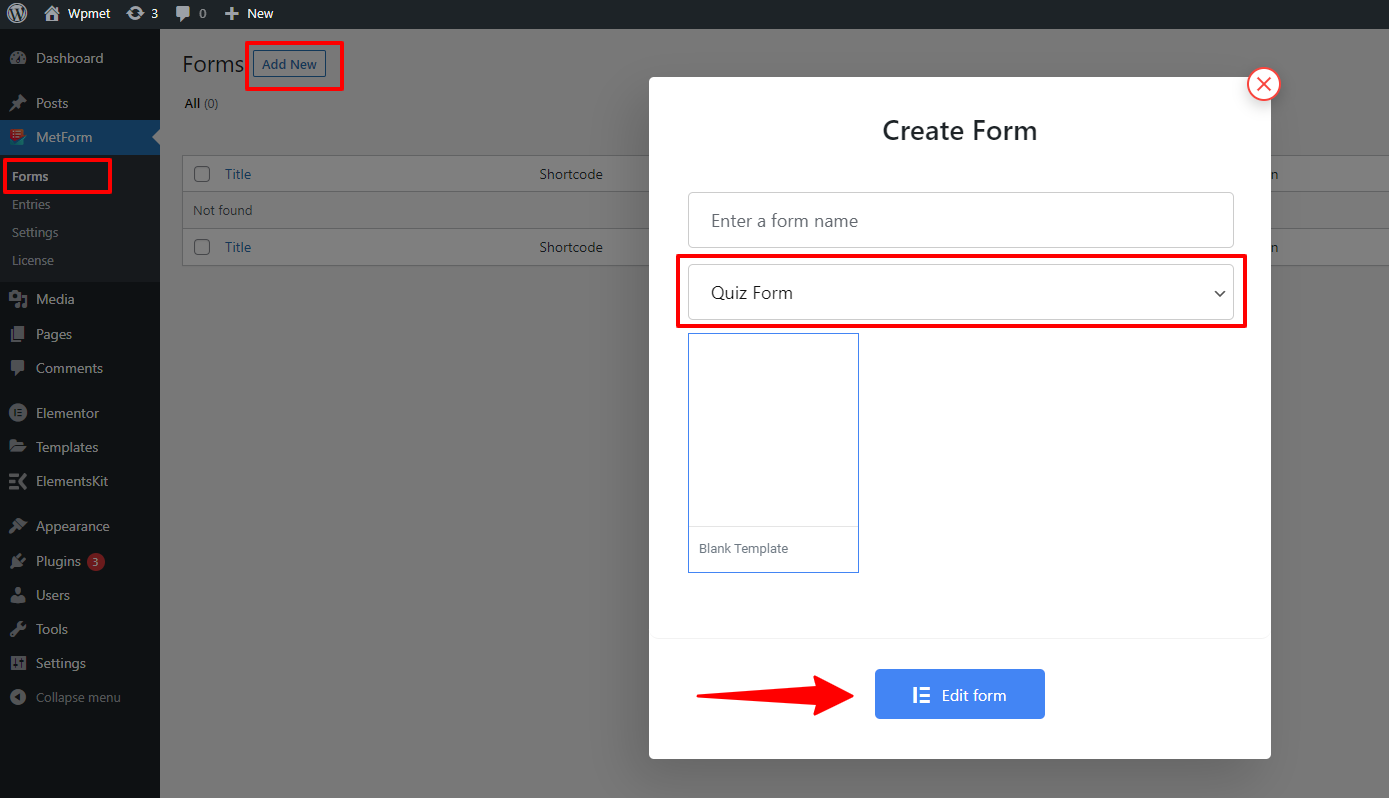Click the Tools wrench icon
Image resolution: width=1389 pixels, height=798 pixels.
(x=18, y=629)
